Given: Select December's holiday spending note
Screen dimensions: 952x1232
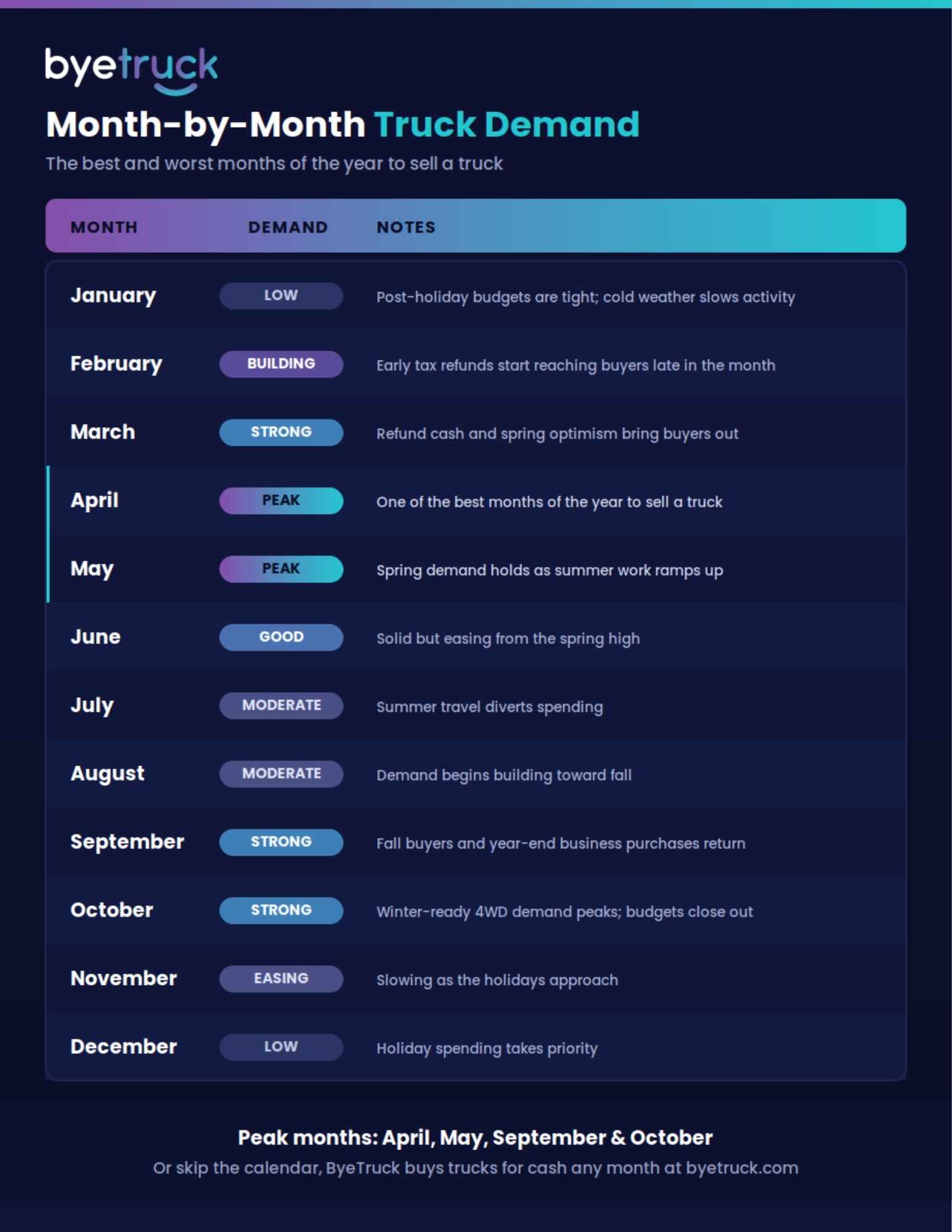Looking at the screenshot, I should (x=487, y=1048).
